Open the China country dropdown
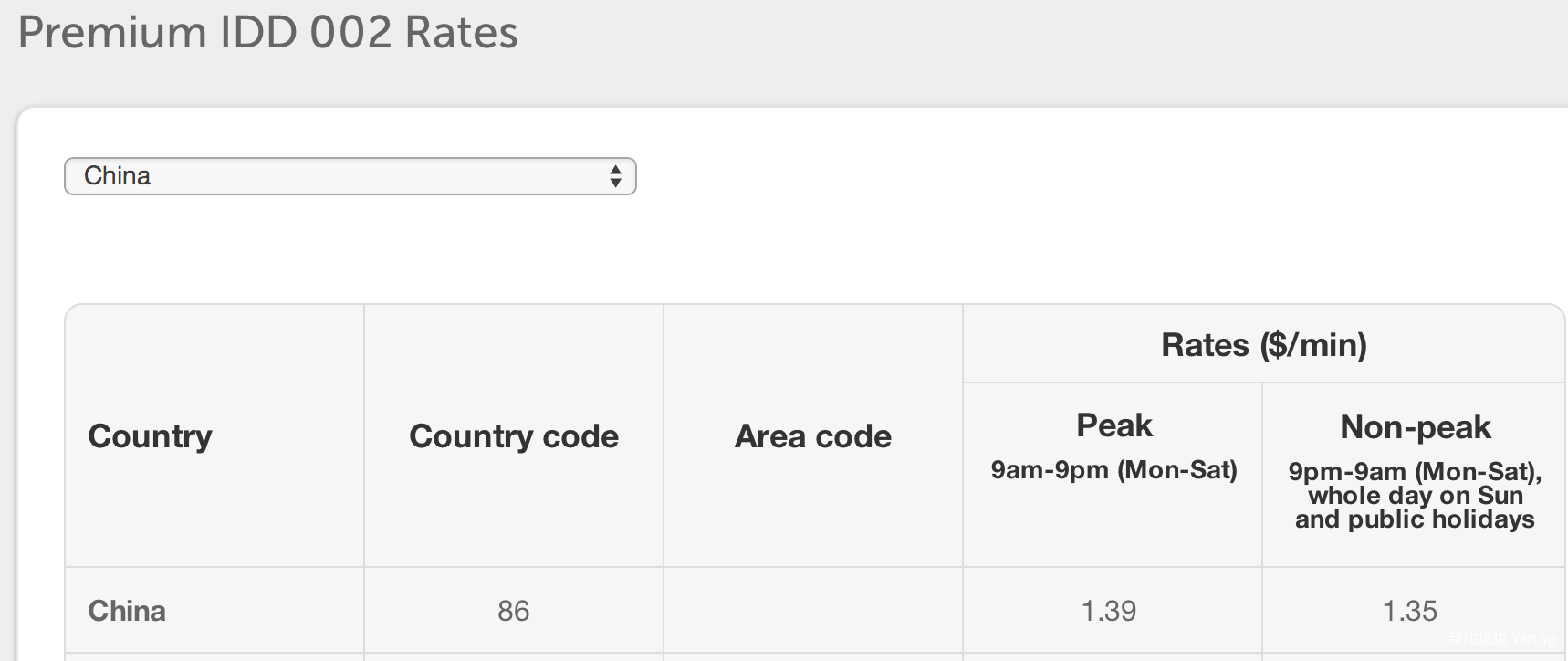The height and width of the screenshot is (661, 1568). pyautogui.click(x=350, y=176)
